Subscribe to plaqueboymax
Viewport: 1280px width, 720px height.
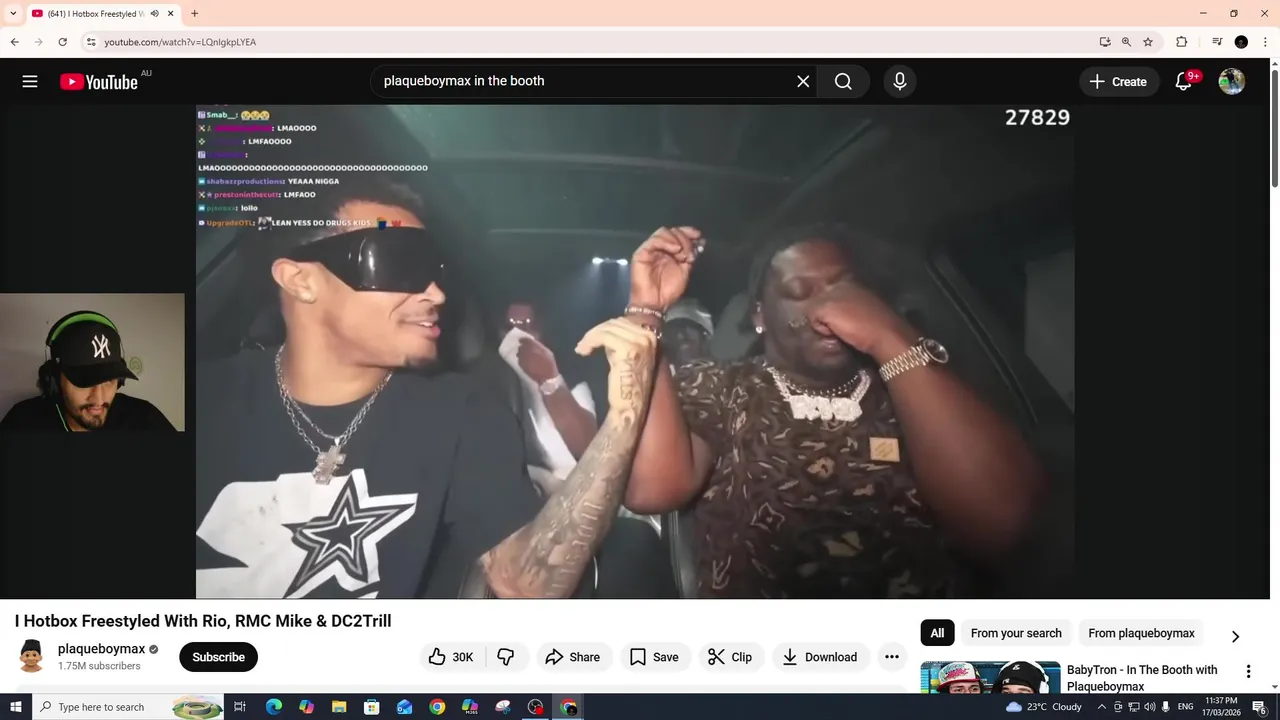[x=218, y=657]
